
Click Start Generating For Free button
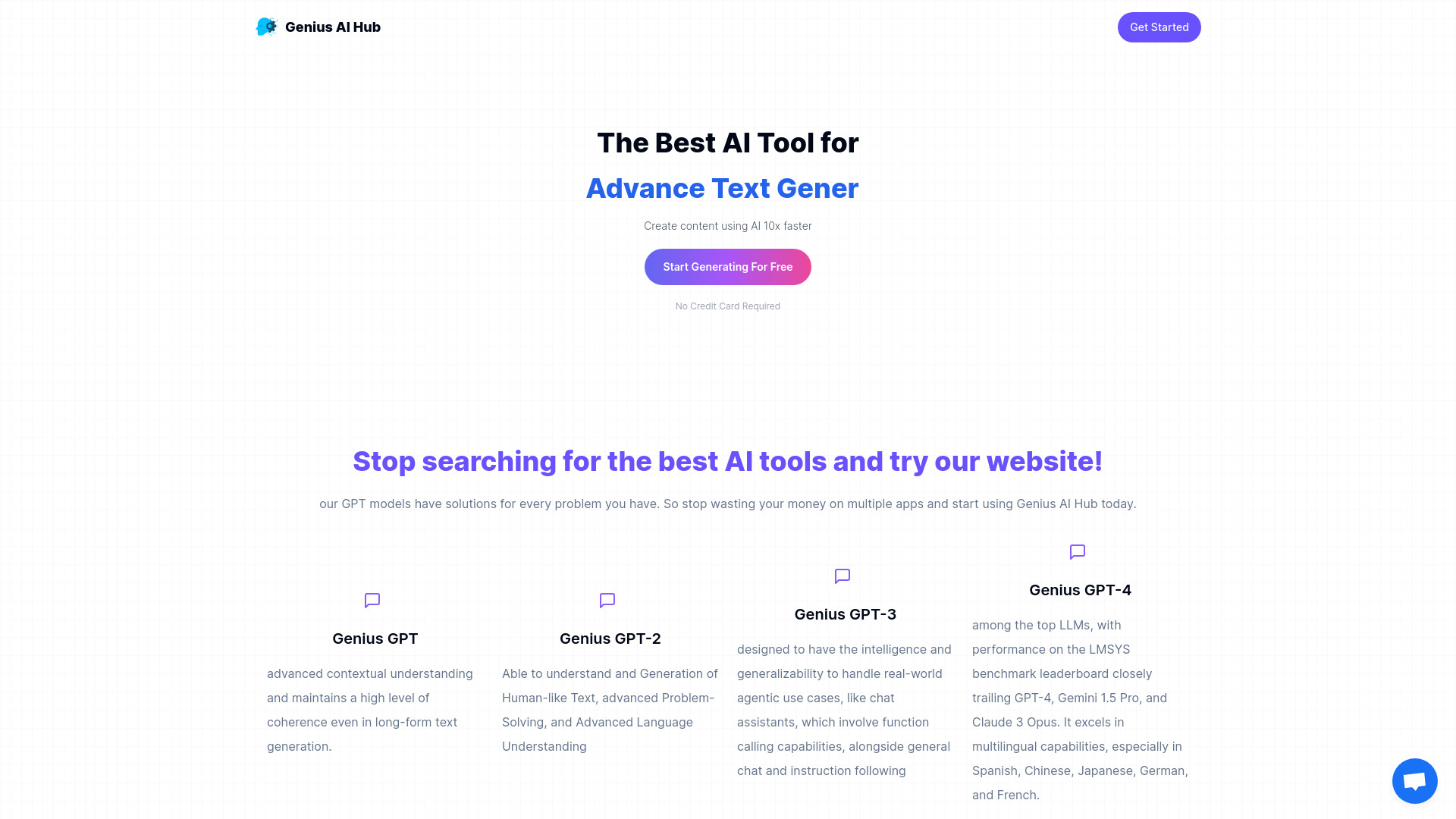pyautogui.click(x=728, y=266)
